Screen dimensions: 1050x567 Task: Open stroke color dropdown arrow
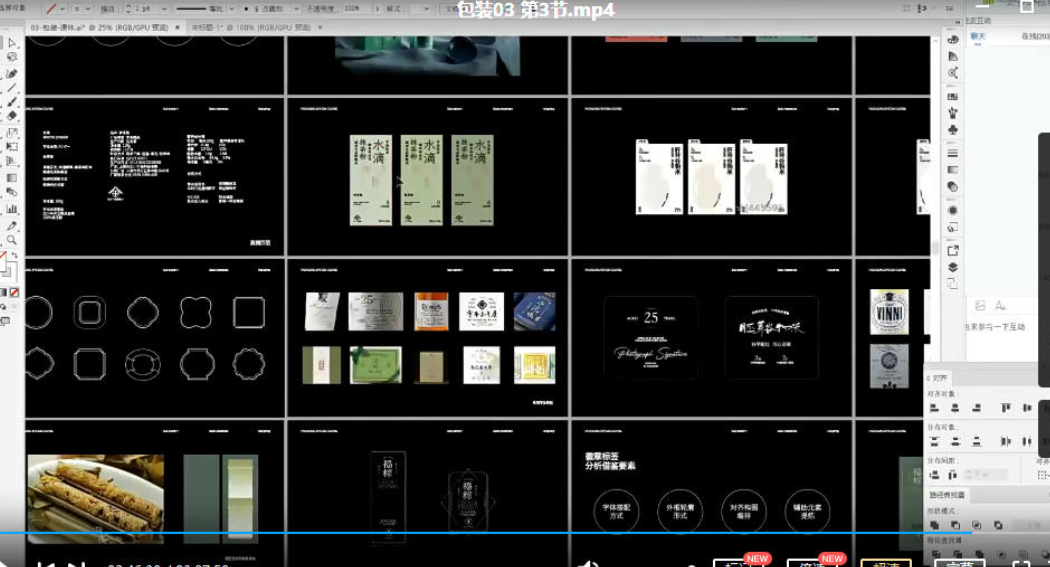pyautogui.click(x=62, y=9)
